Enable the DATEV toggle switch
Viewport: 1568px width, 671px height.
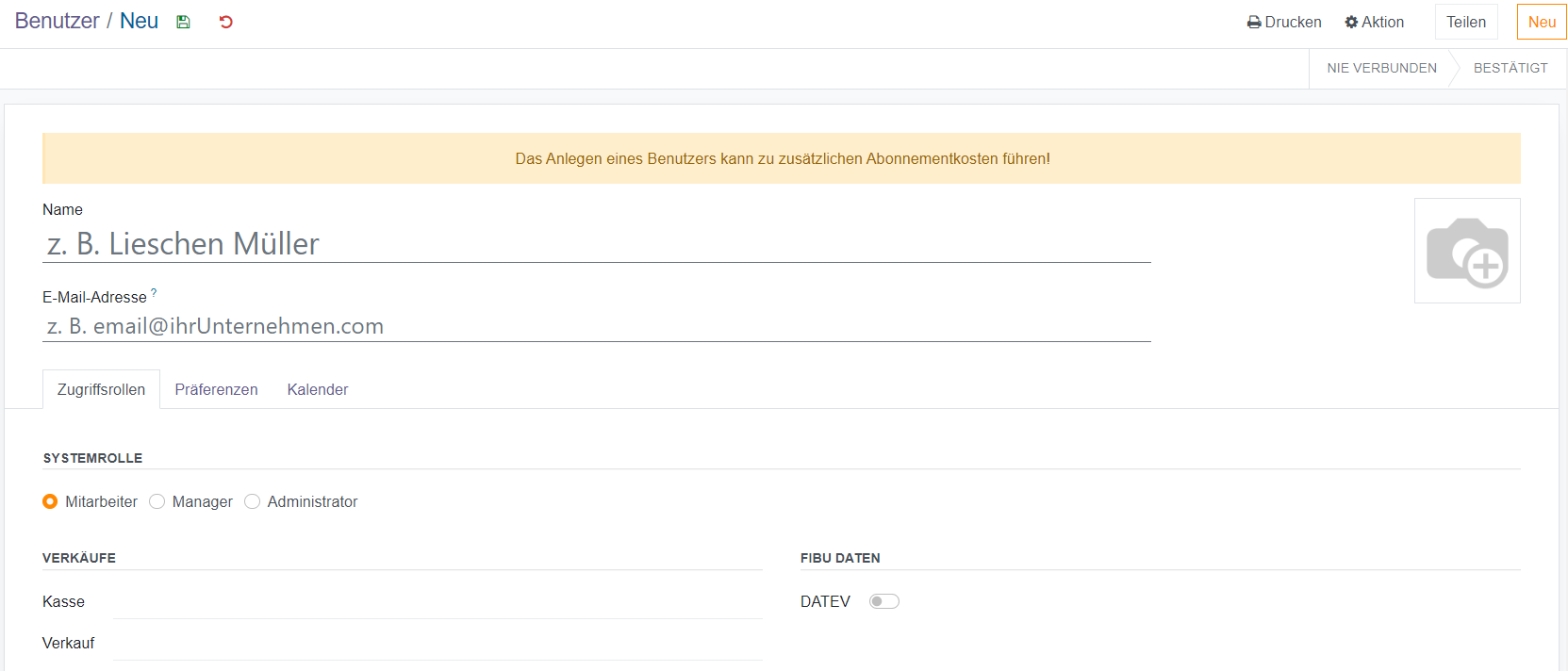883,601
